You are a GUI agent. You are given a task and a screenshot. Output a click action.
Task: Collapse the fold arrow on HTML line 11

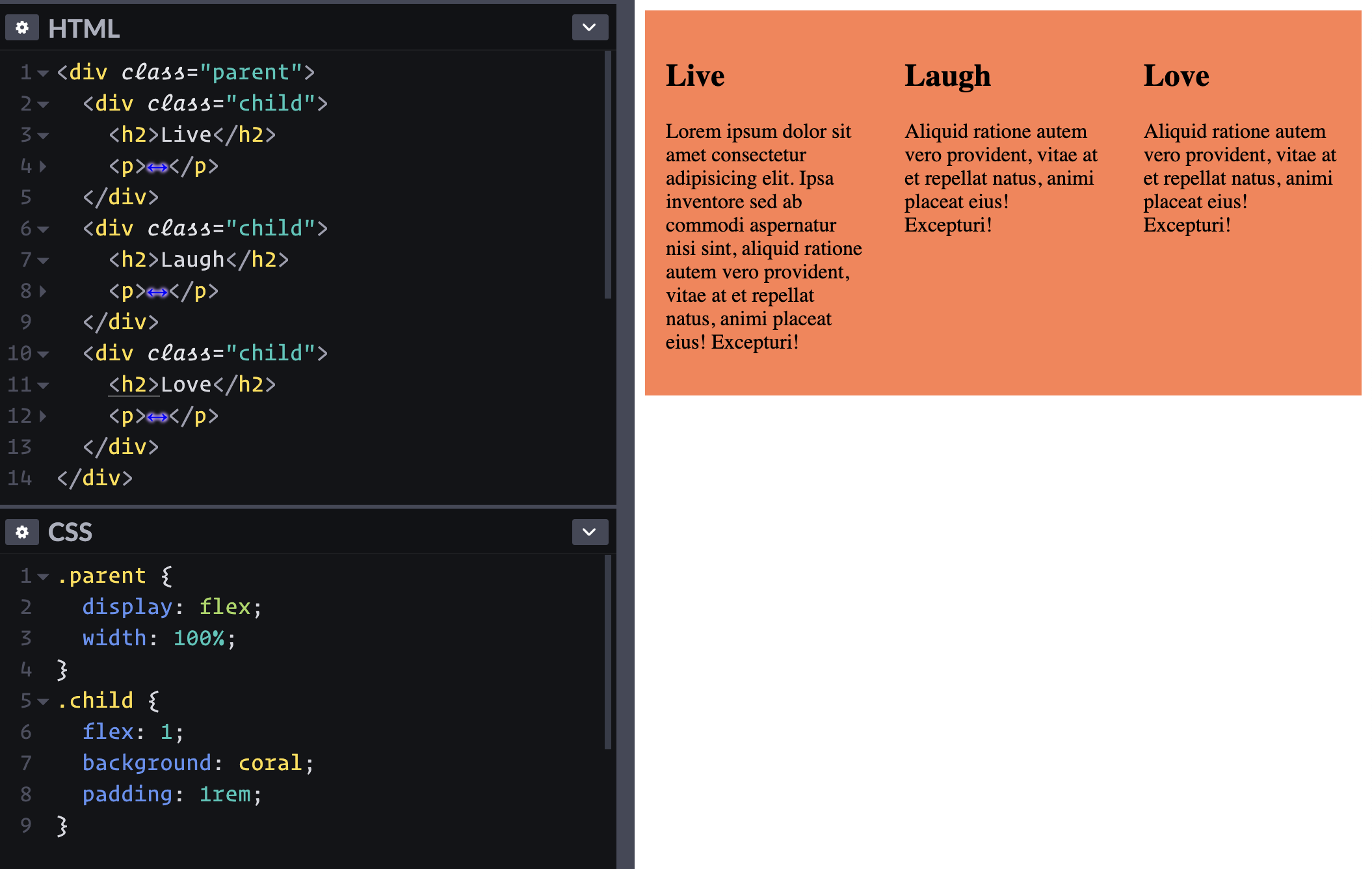(x=43, y=385)
